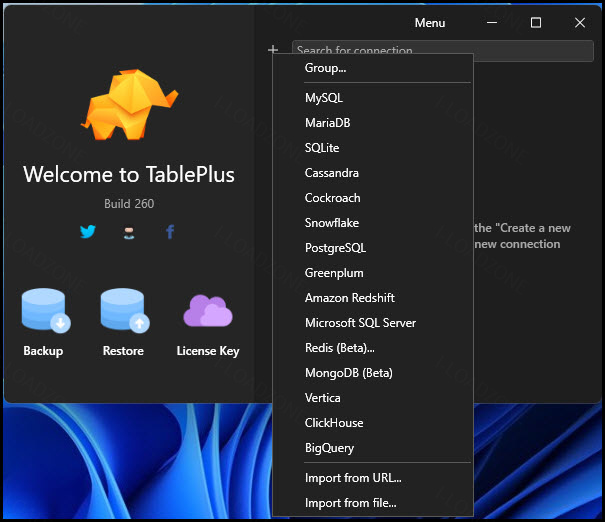Focus the Search for connection field

[x=443, y=51]
